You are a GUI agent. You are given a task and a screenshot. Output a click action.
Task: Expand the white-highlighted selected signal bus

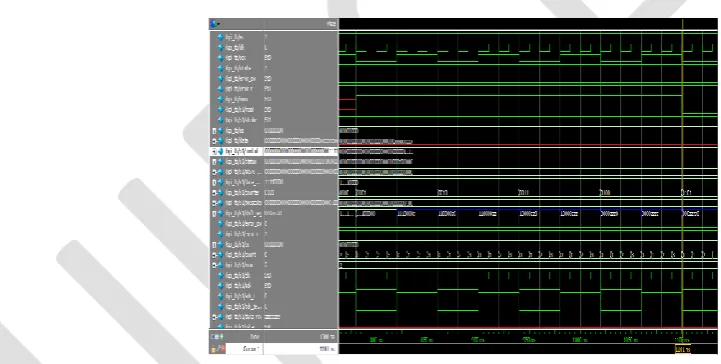coord(214,151)
